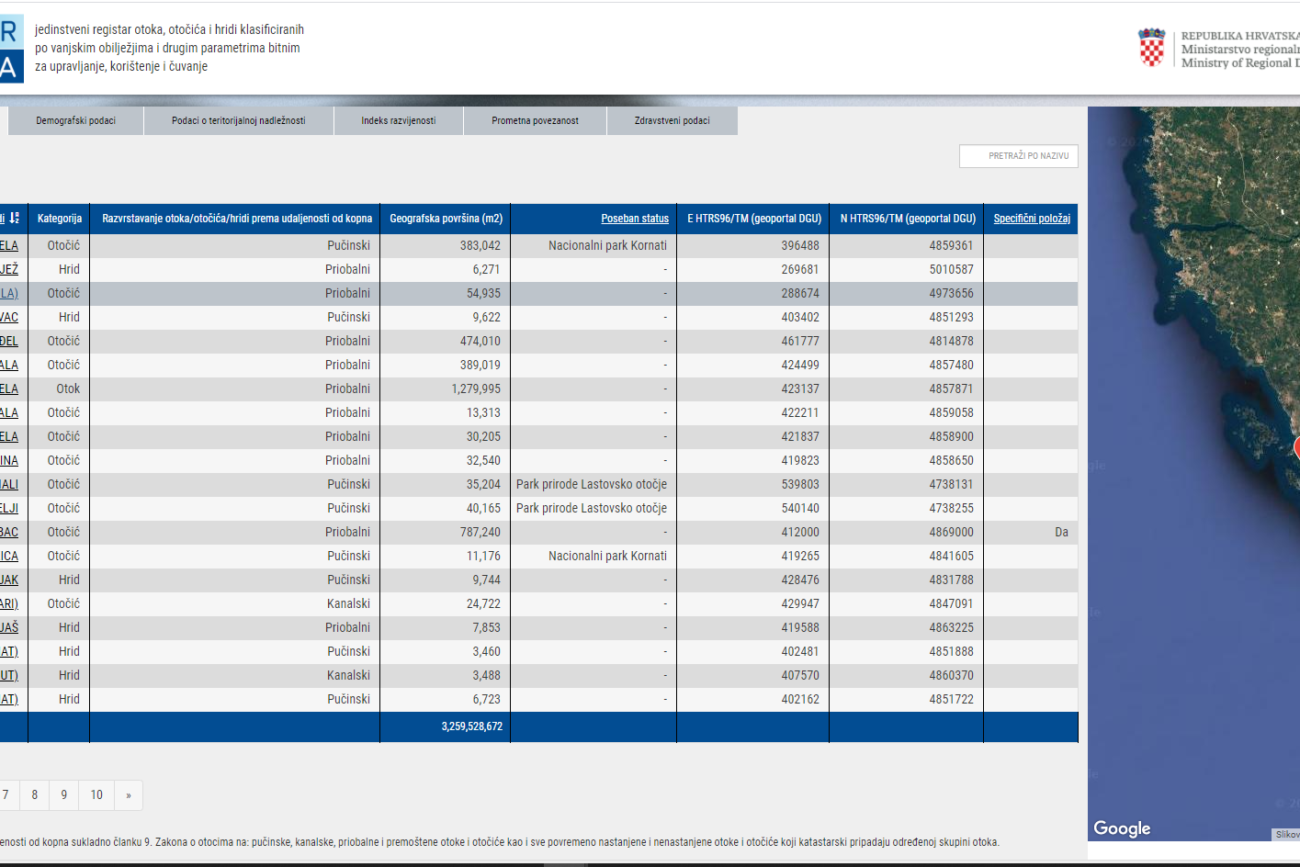Image resolution: width=1300 pixels, height=867 pixels.
Task: Click Nacionalni park Kornati for area 11,176
Action: click(607, 556)
